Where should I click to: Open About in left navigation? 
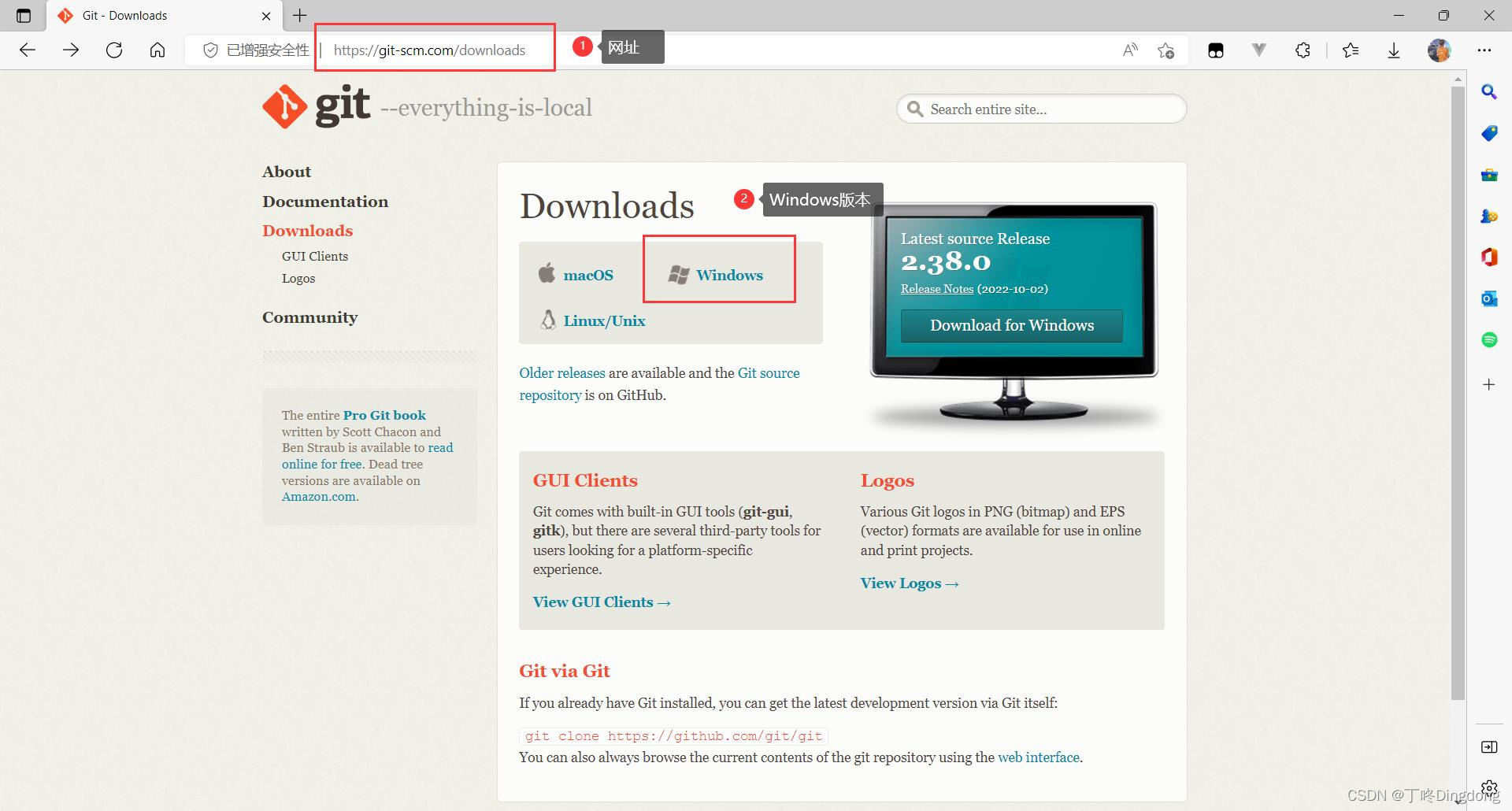tap(287, 172)
